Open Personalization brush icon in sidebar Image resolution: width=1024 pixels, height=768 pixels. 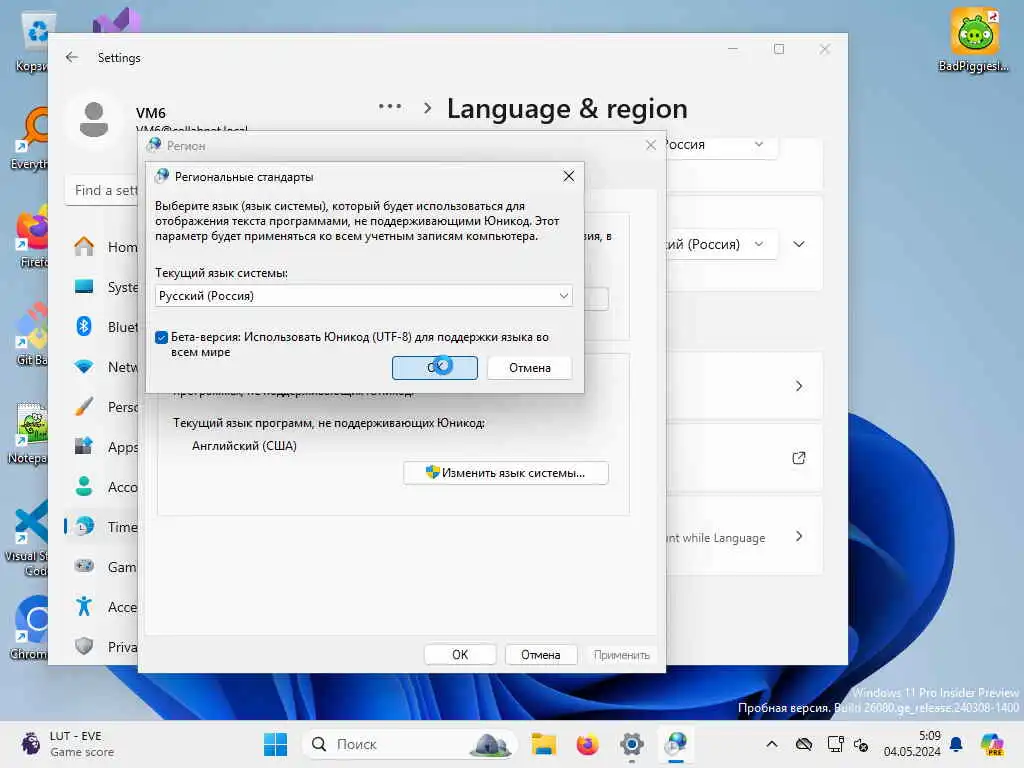click(x=84, y=407)
